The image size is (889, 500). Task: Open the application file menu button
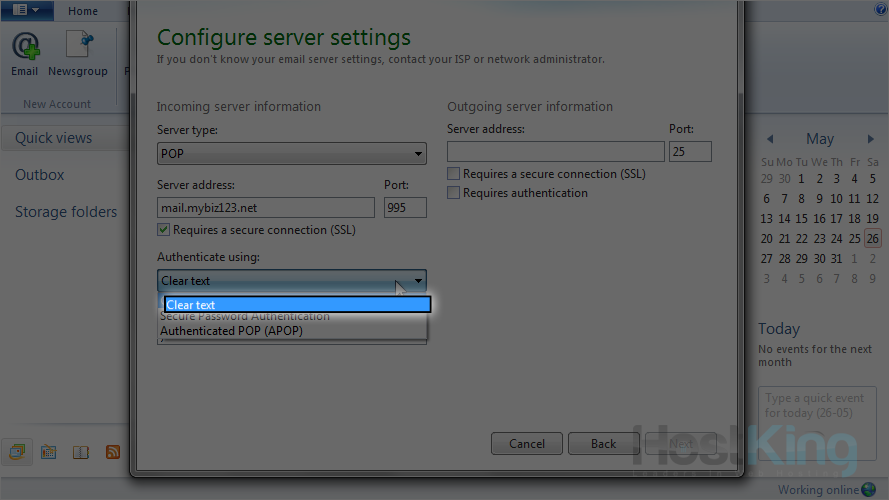pyautogui.click(x=26, y=10)
